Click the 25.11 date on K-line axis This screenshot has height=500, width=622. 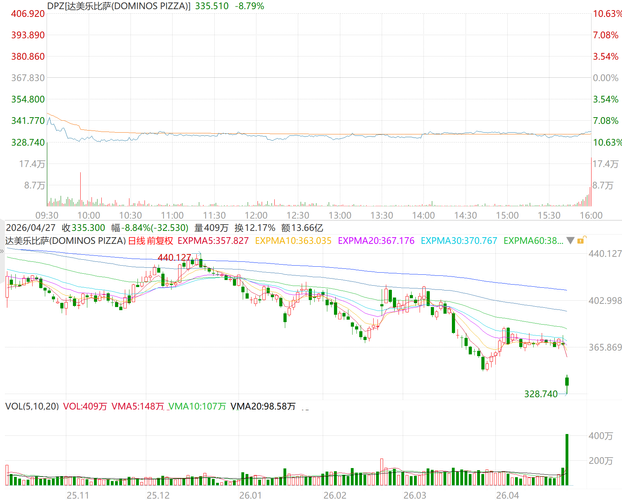point(78,495)
